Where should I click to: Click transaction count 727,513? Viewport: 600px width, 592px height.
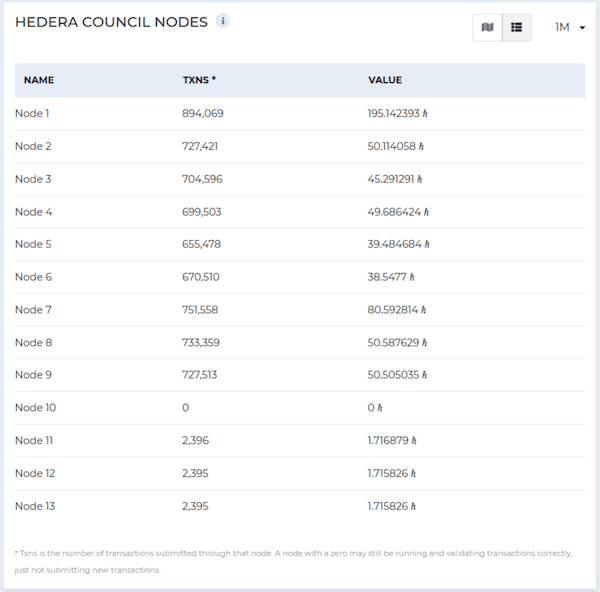tap(200, 375)
